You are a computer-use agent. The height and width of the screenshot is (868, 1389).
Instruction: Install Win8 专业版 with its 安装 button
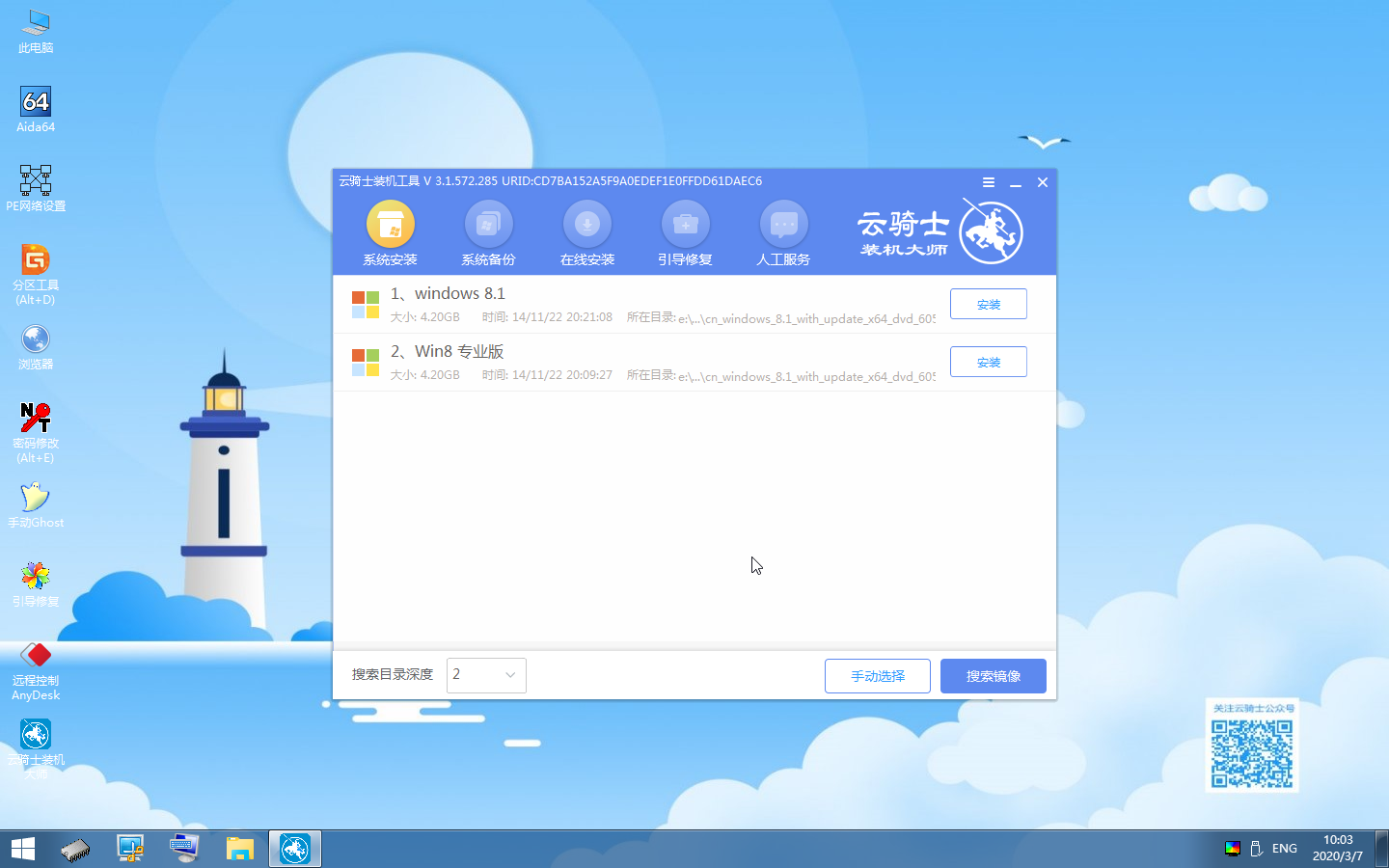(x=989, y=362)
